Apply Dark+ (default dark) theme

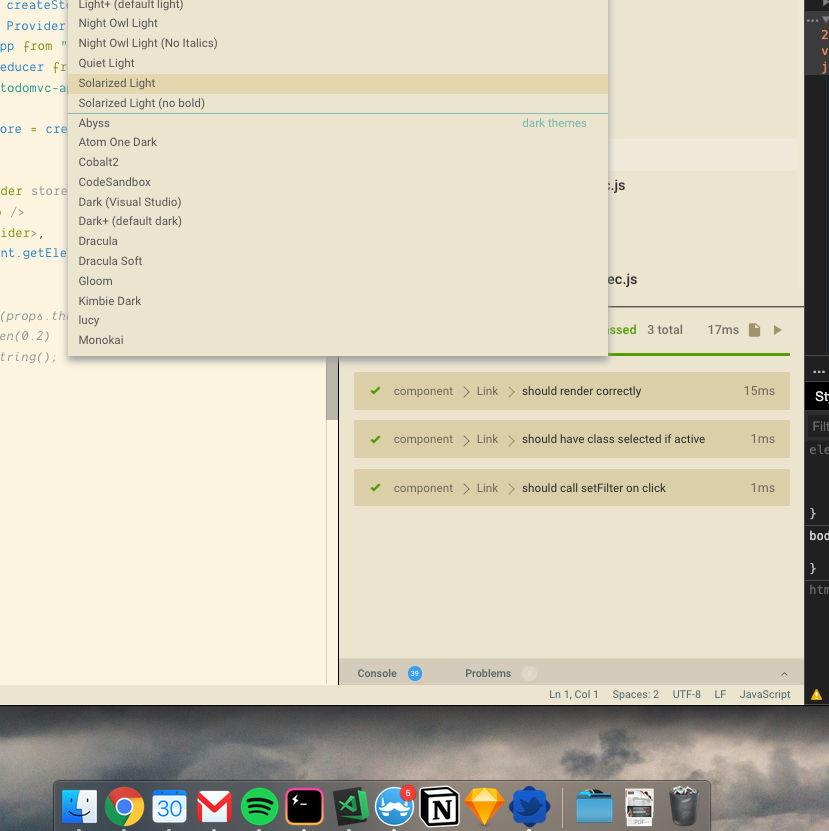338,221
